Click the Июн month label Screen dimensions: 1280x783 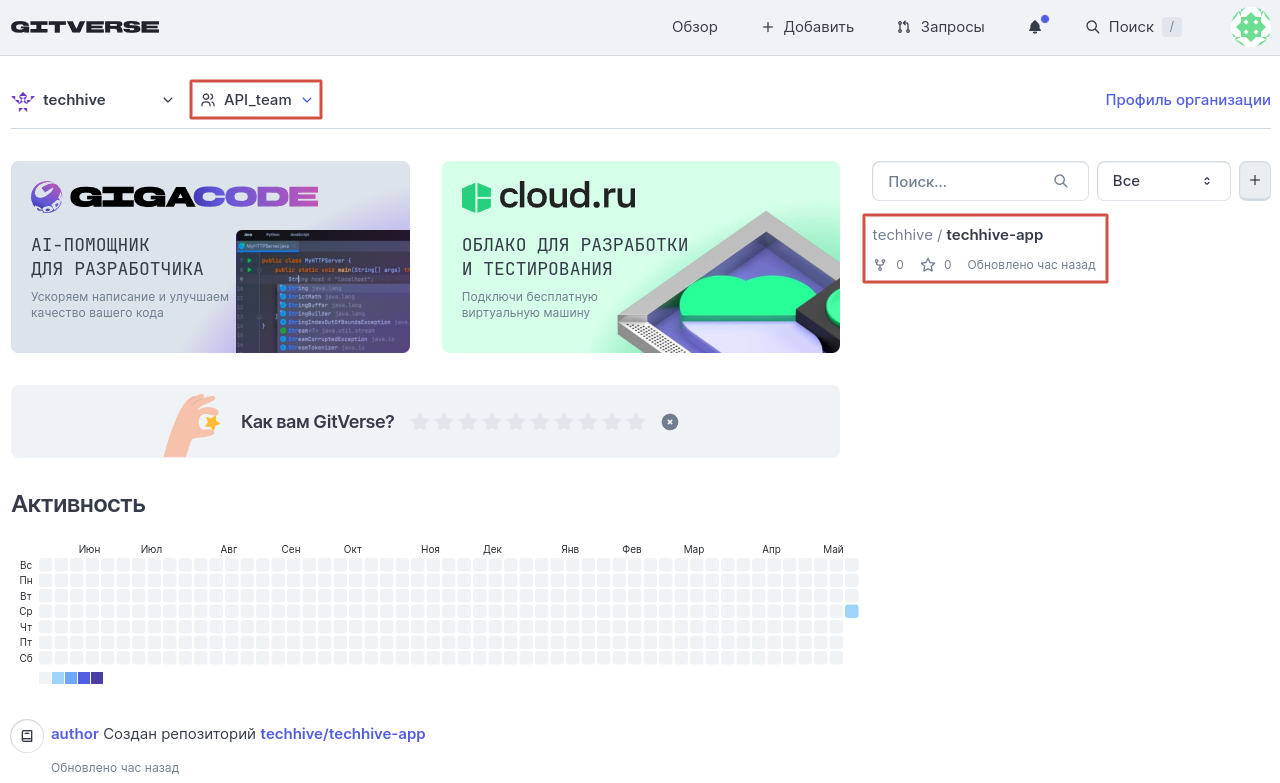89,549
